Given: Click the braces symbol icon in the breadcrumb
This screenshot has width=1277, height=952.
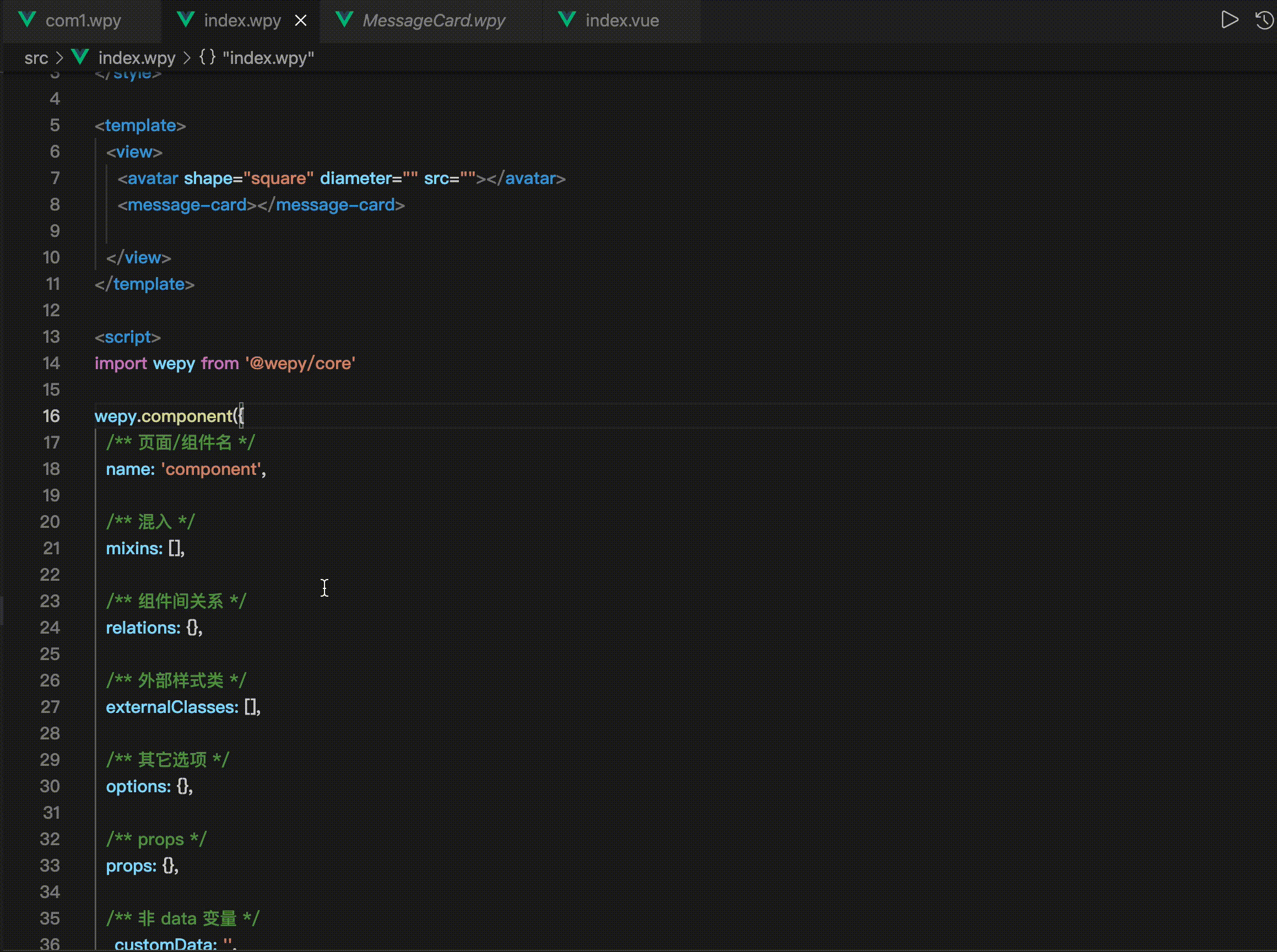Looking at the screenshot, I should (x=208, y=57).
